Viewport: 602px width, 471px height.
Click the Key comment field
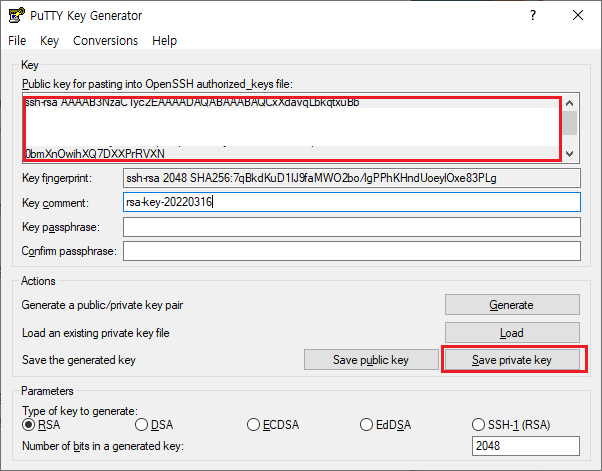point(352,202)
